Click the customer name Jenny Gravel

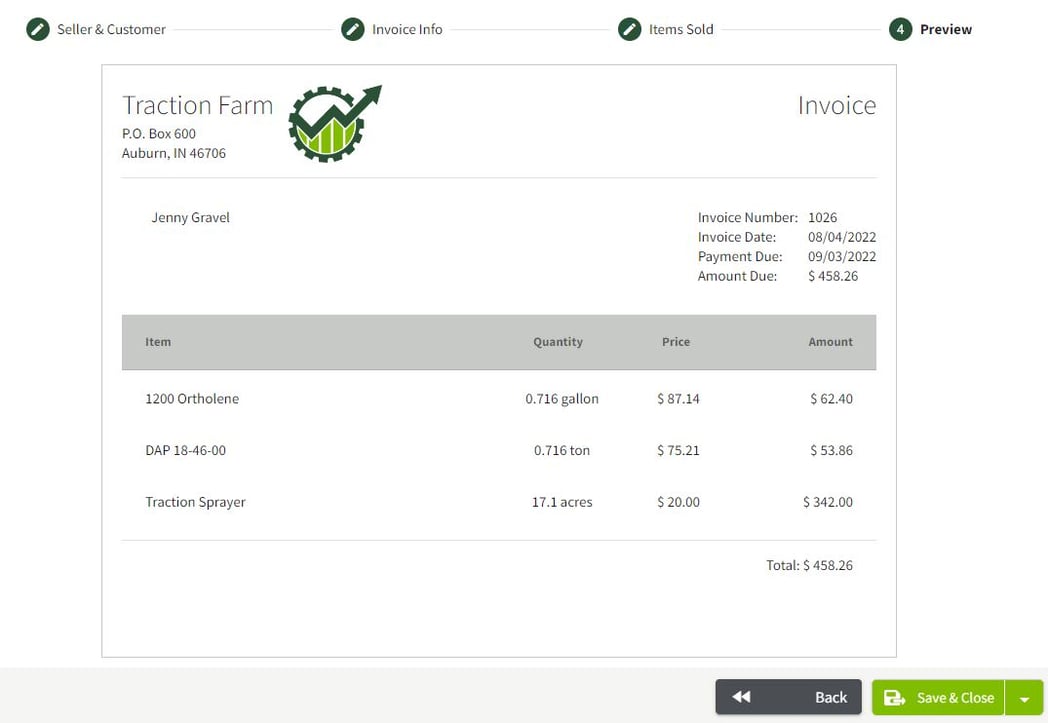point(190,217)
